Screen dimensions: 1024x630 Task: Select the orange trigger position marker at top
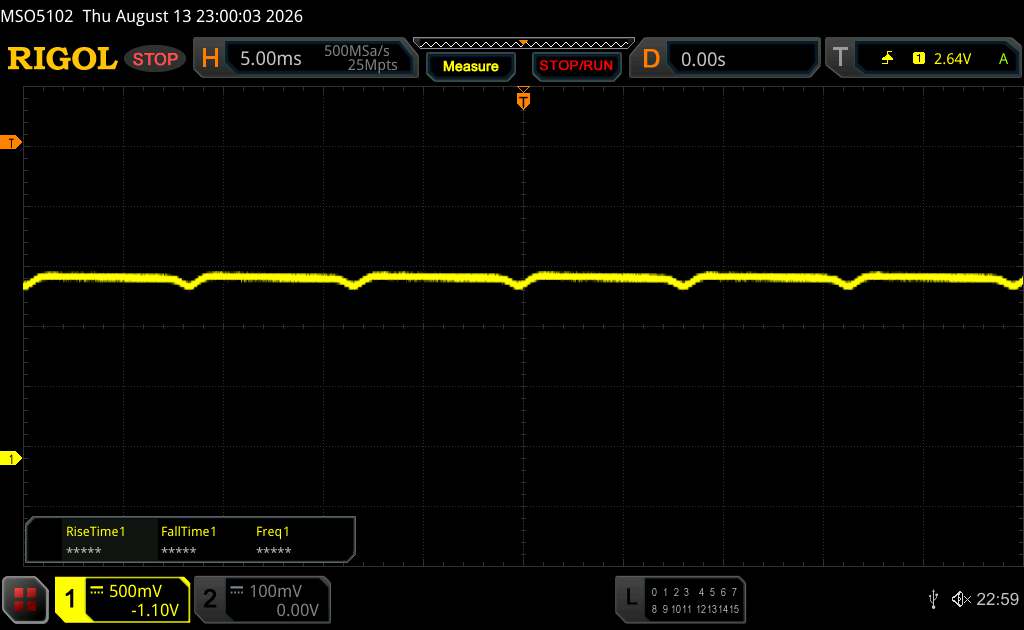click(x=523, y=99)
